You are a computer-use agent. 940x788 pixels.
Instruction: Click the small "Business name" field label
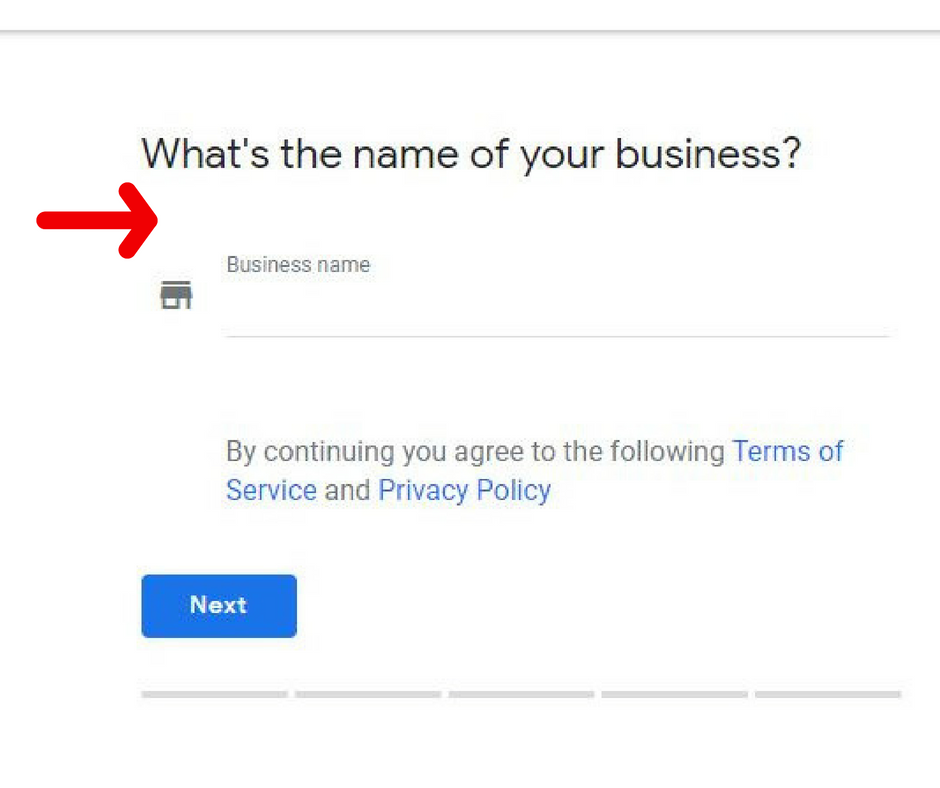(x=298, y=265)
